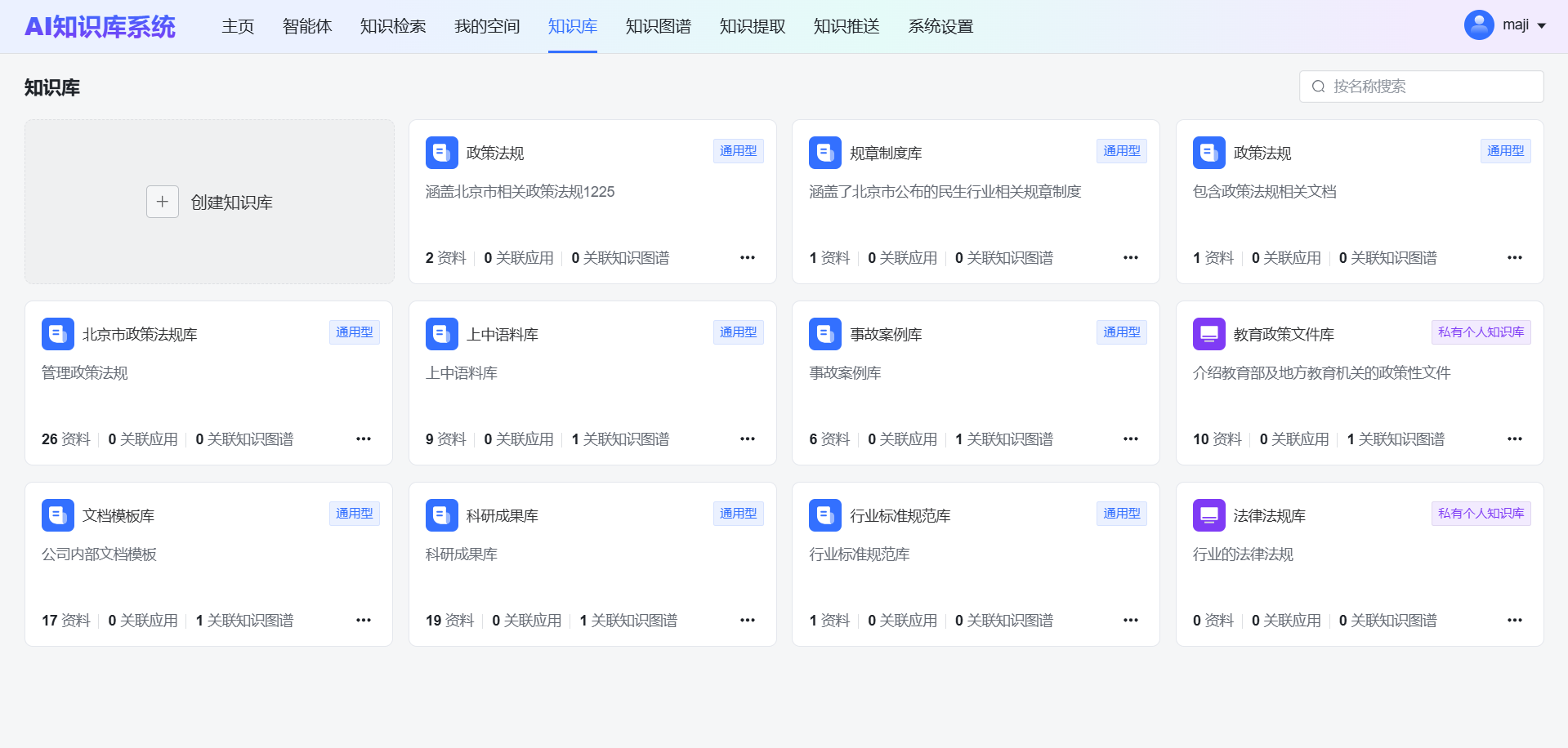The width and height of the screenshot is (1568, 748).
Task: Open more options for 科研成果库
Action: 748,621
